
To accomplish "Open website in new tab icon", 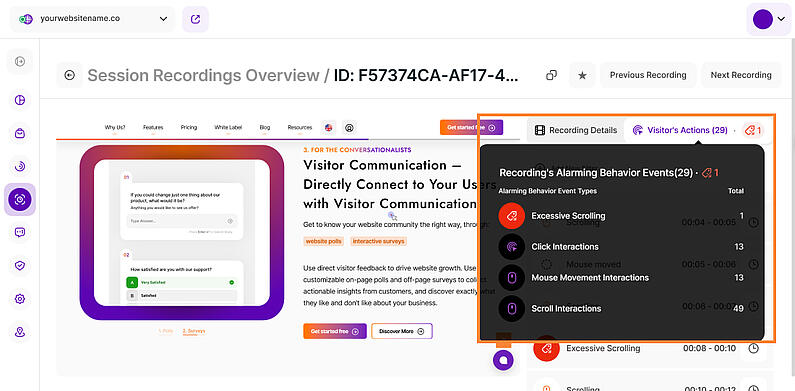I will [x=195, y=19].
